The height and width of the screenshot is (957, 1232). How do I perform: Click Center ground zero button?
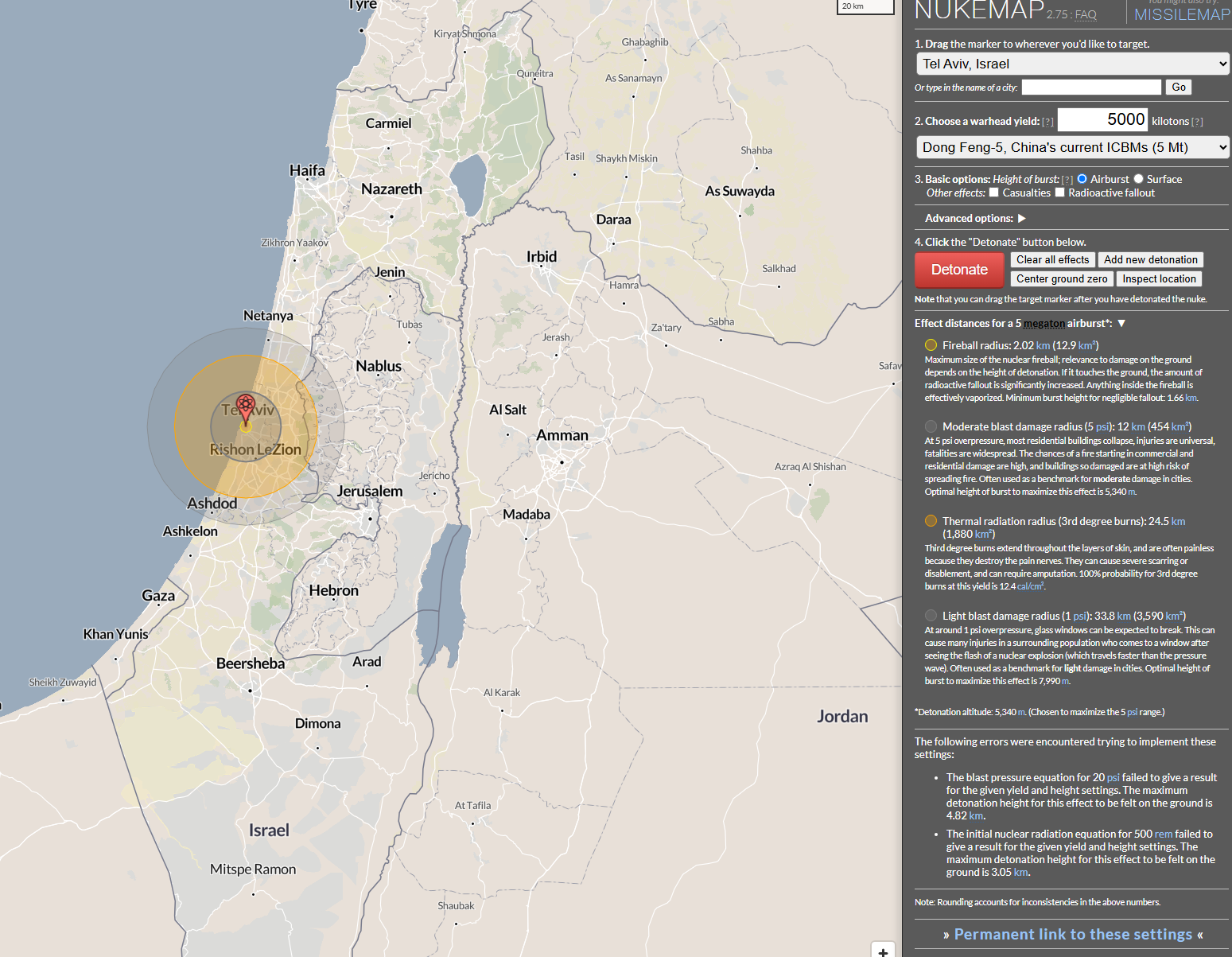coord(1062,278)
